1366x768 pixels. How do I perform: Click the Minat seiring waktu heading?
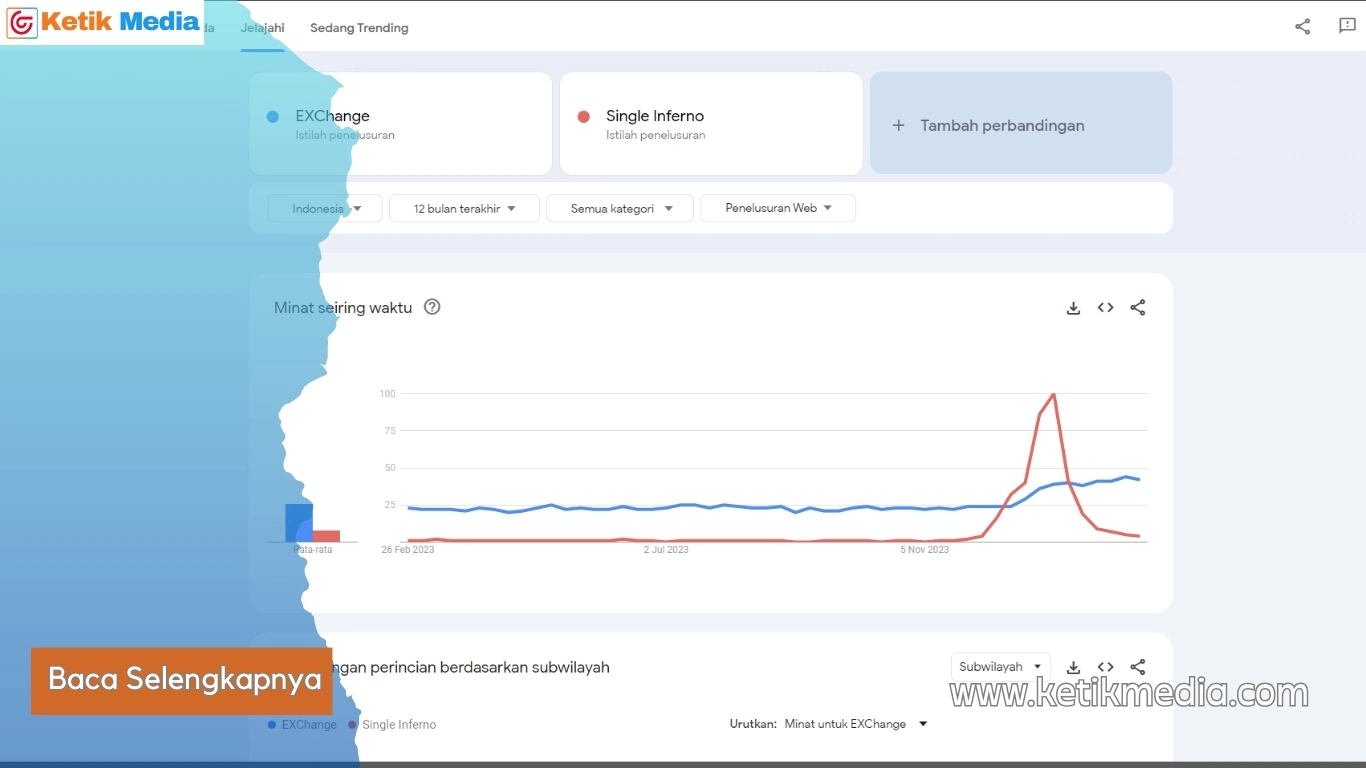pyautogui.click(x=343, y=308)
